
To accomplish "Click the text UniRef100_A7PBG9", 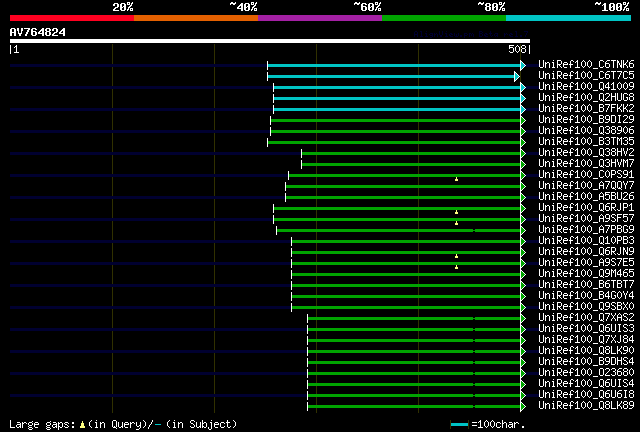I will [x=586, y=230].
